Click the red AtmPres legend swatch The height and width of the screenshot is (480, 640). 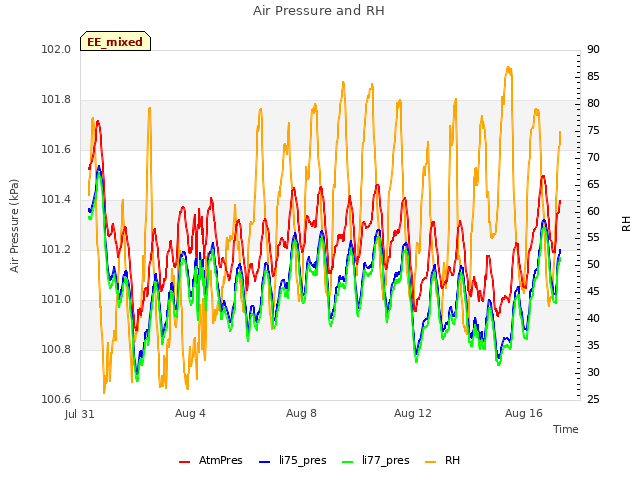(184, 462)
